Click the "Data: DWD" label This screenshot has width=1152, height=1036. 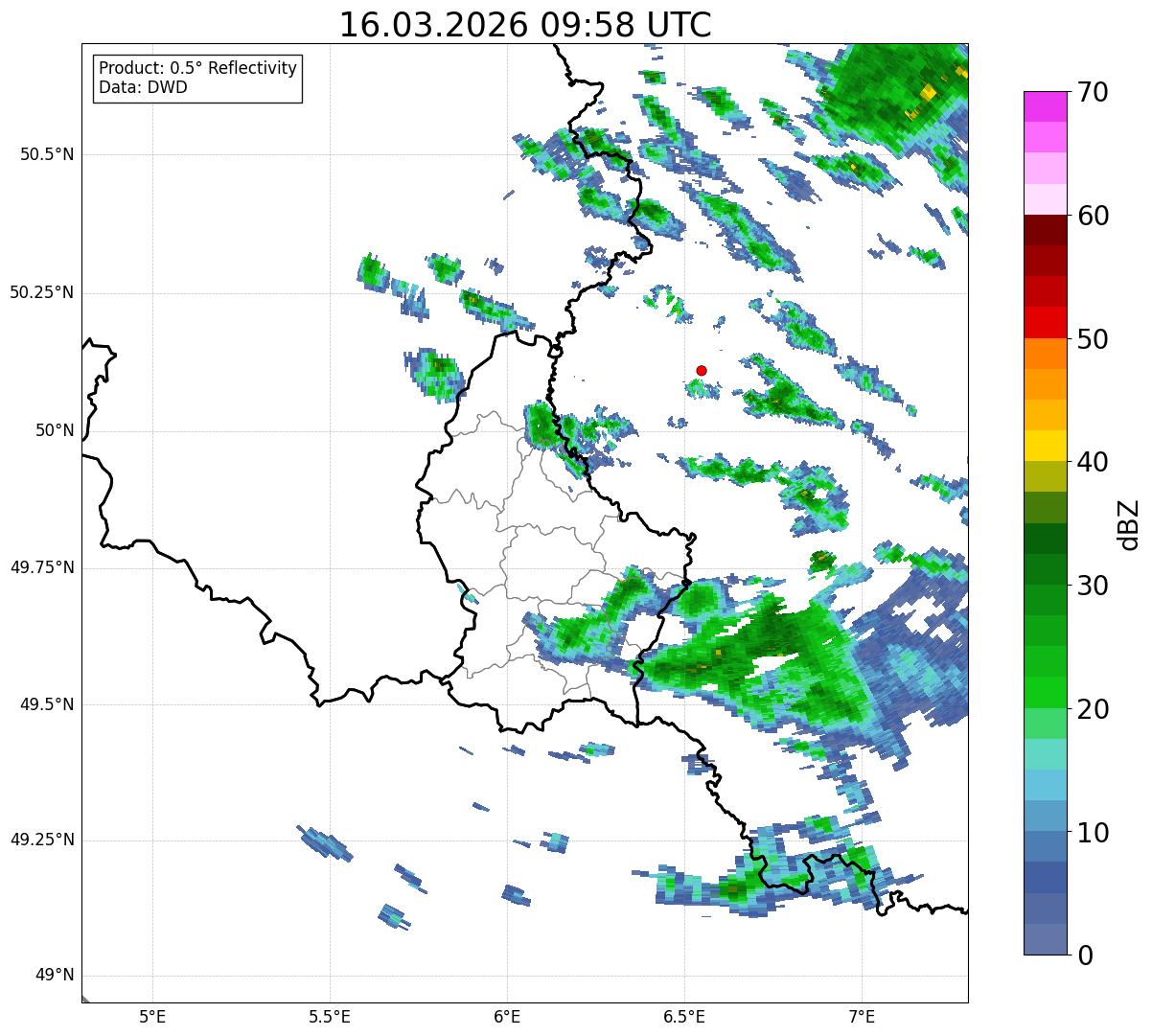coord(143,87)
